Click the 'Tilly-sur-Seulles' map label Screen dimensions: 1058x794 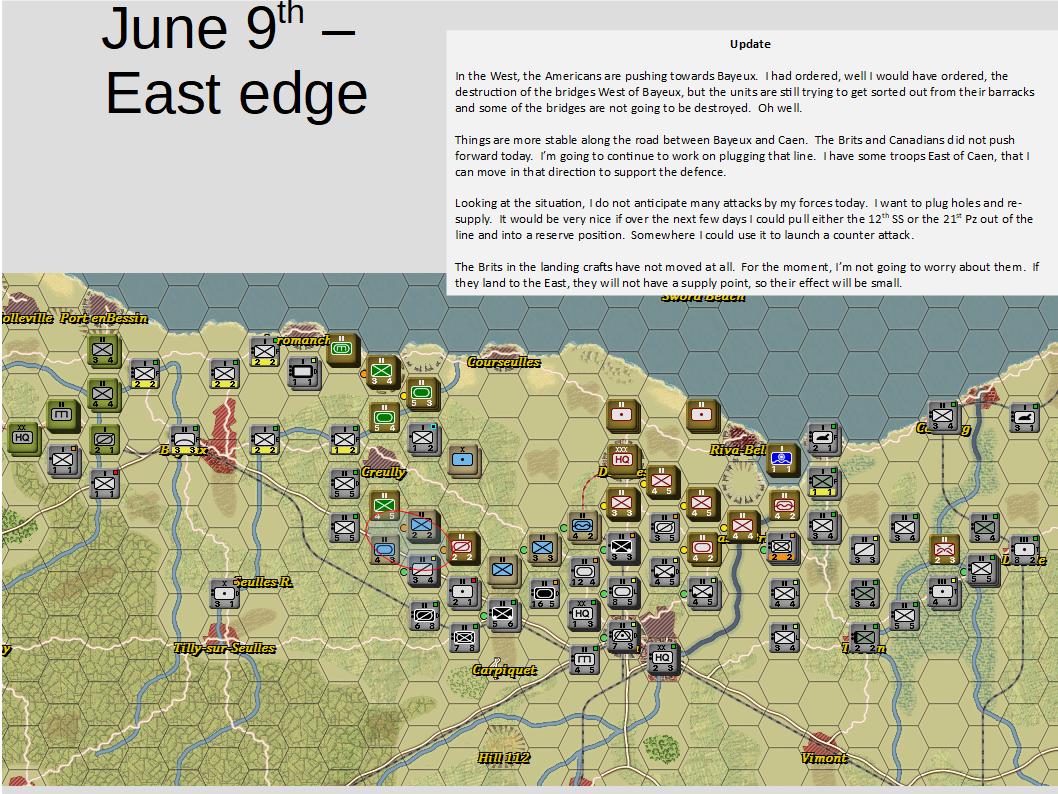(x=224, y=648)
